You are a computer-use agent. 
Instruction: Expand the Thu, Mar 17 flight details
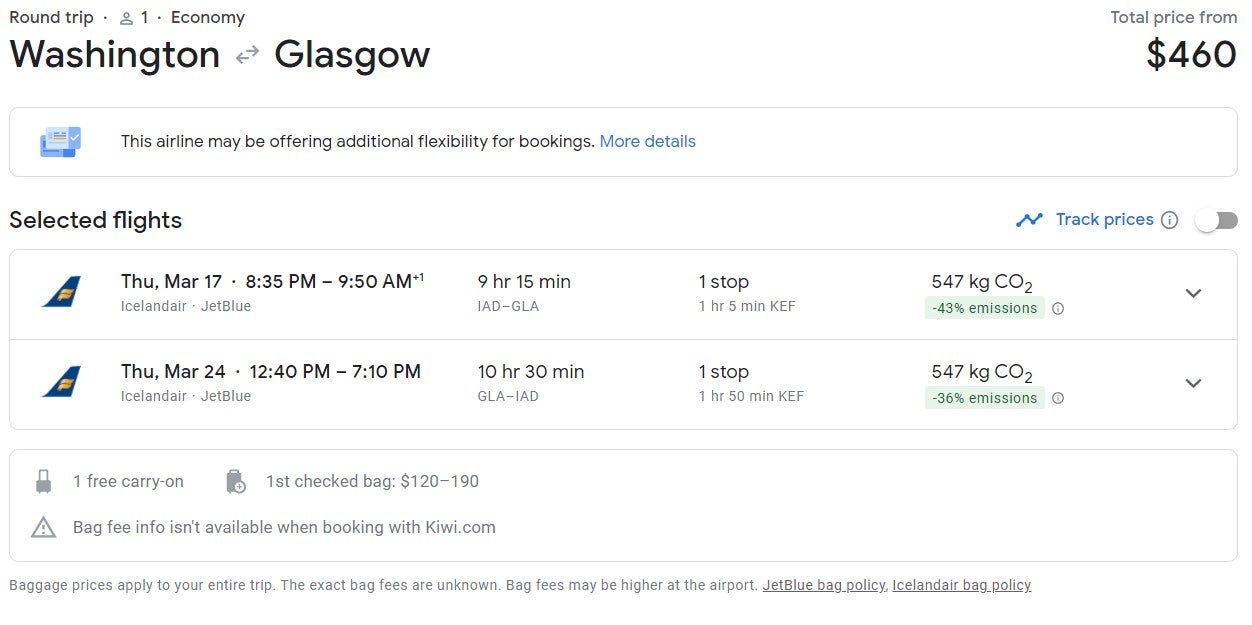(x=1193, y=293)
